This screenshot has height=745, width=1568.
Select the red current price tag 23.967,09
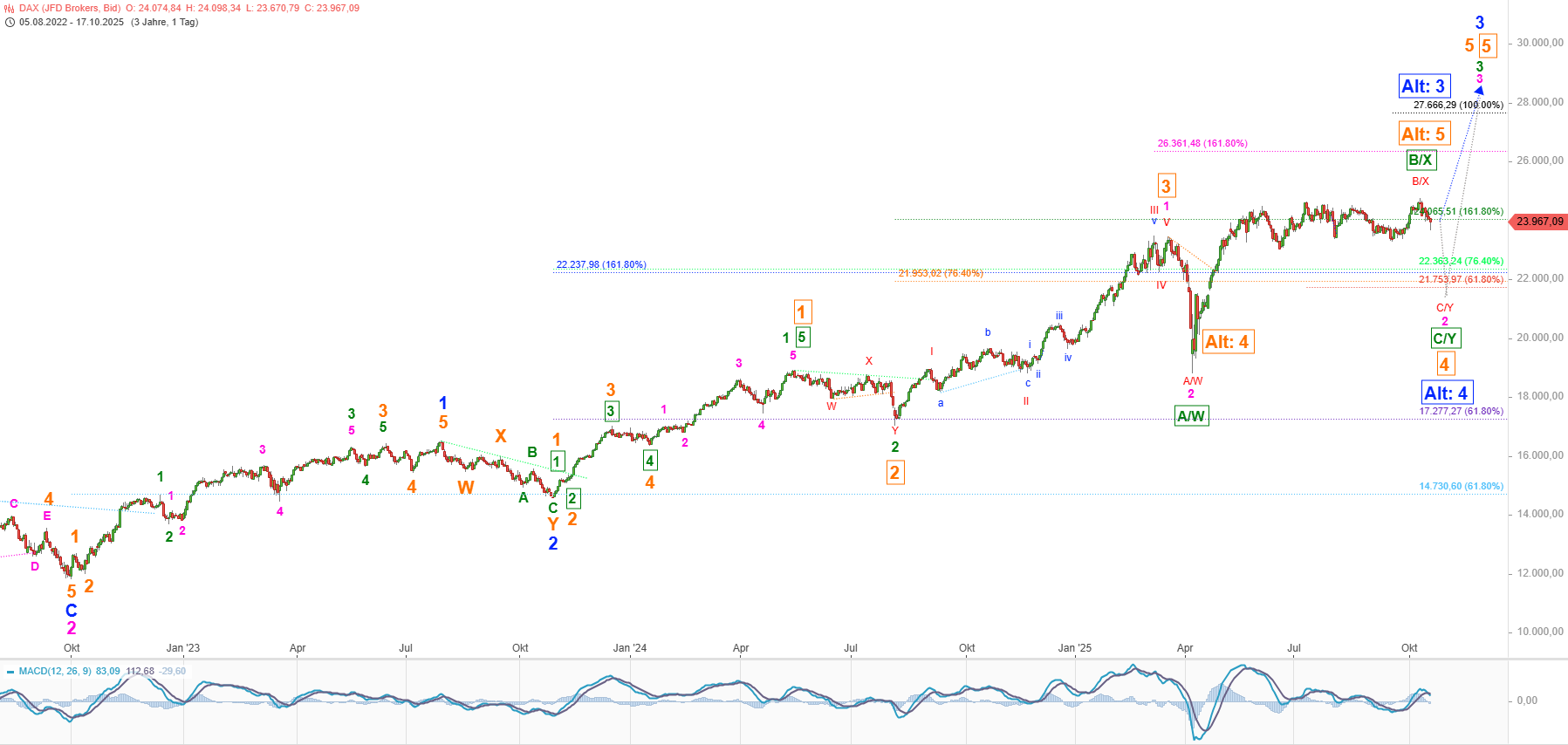[x=1539, y=222]
